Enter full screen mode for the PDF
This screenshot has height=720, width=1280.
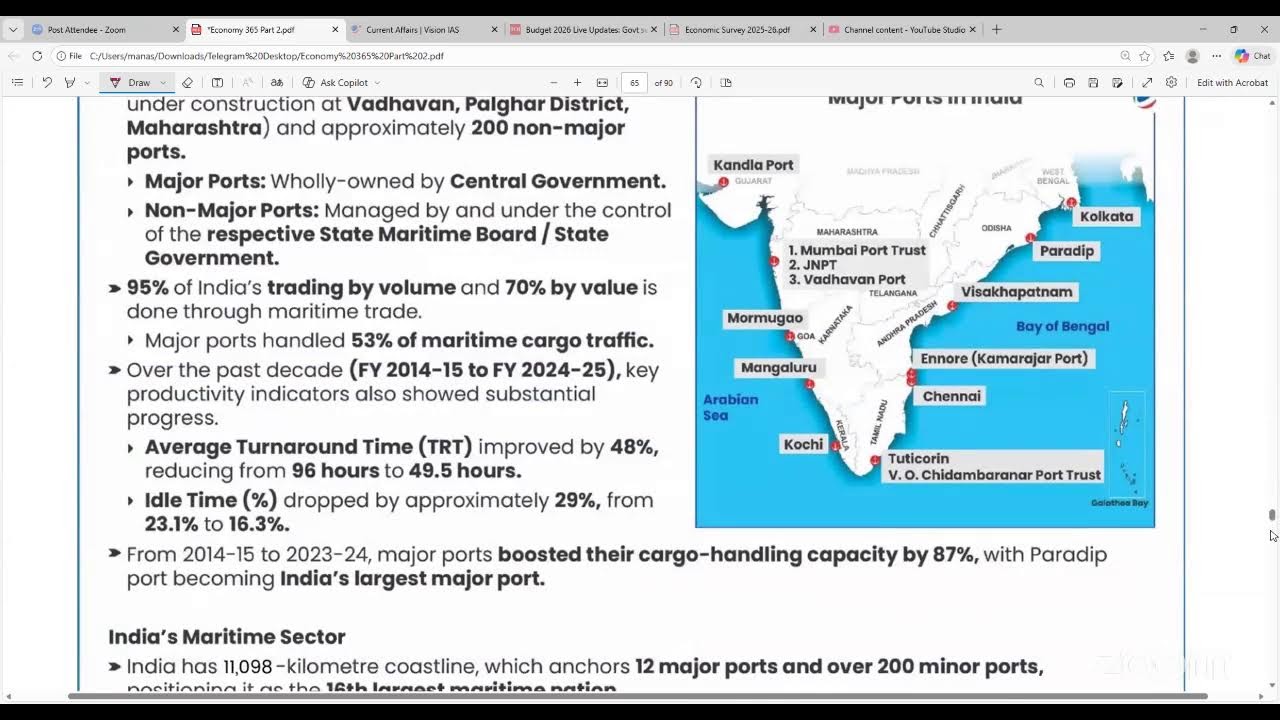coord(1147,83)
